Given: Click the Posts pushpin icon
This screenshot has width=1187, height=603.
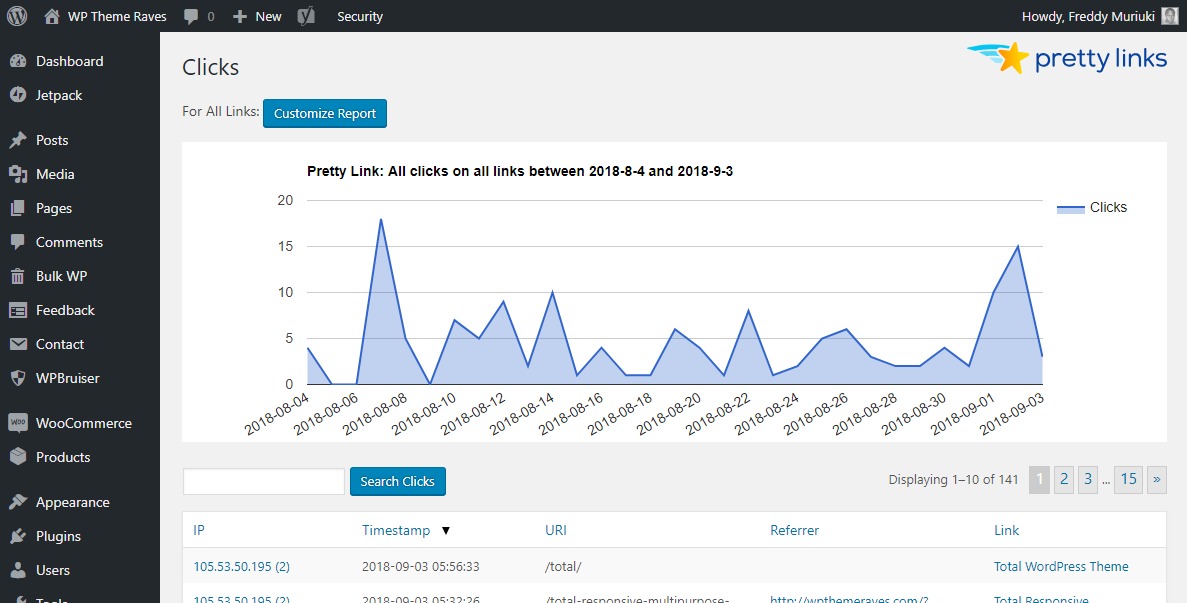Looking at the screenshot, I should pos(18,140).
